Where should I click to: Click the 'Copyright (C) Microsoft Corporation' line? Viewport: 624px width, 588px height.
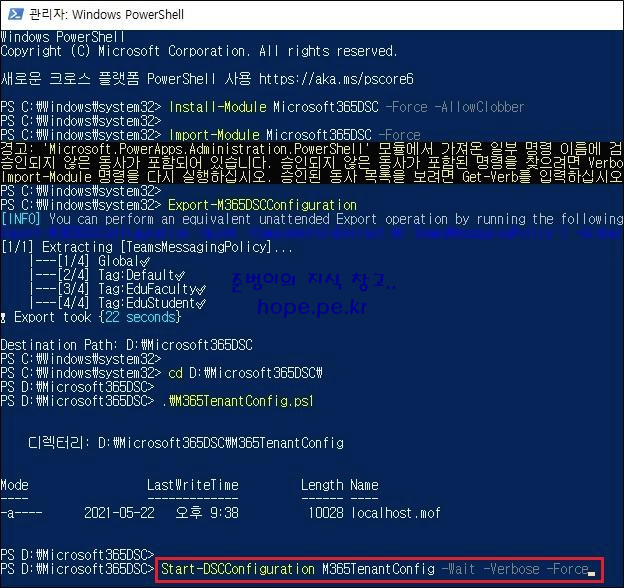coord(199,51)
